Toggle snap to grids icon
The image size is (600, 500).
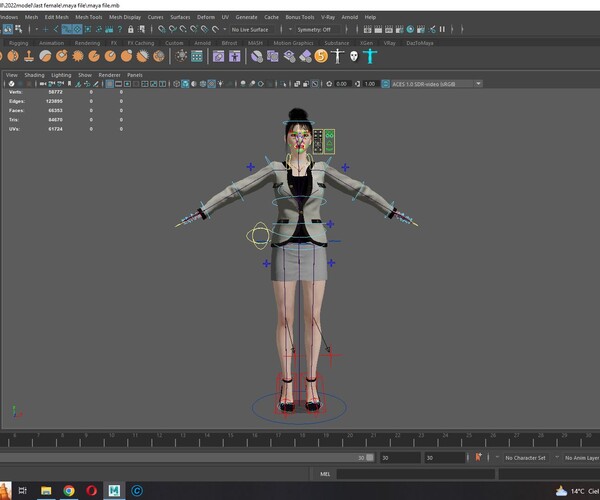click(162, 29)
